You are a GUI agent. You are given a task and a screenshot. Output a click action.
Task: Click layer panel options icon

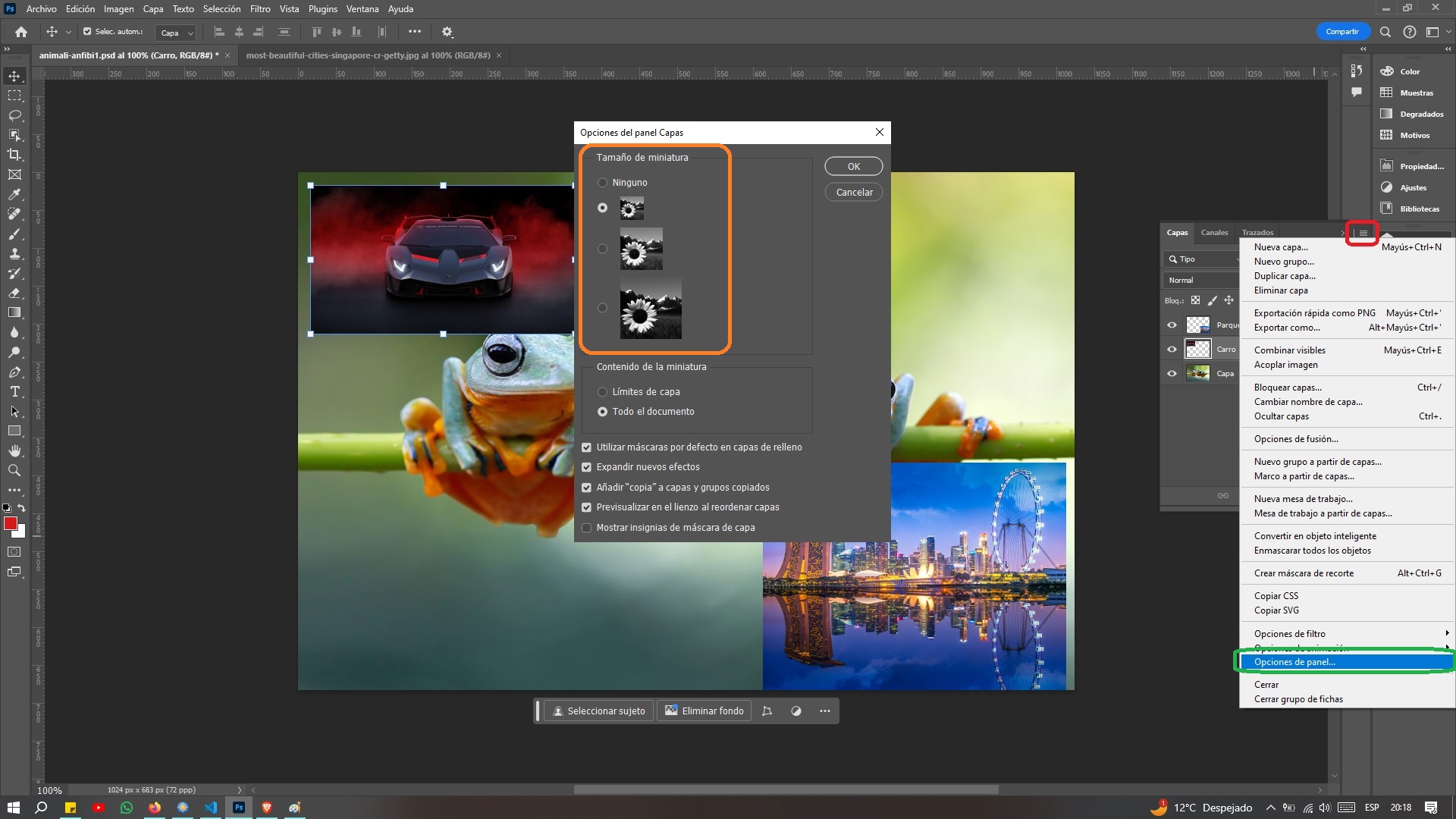(x=1363, y=233)
